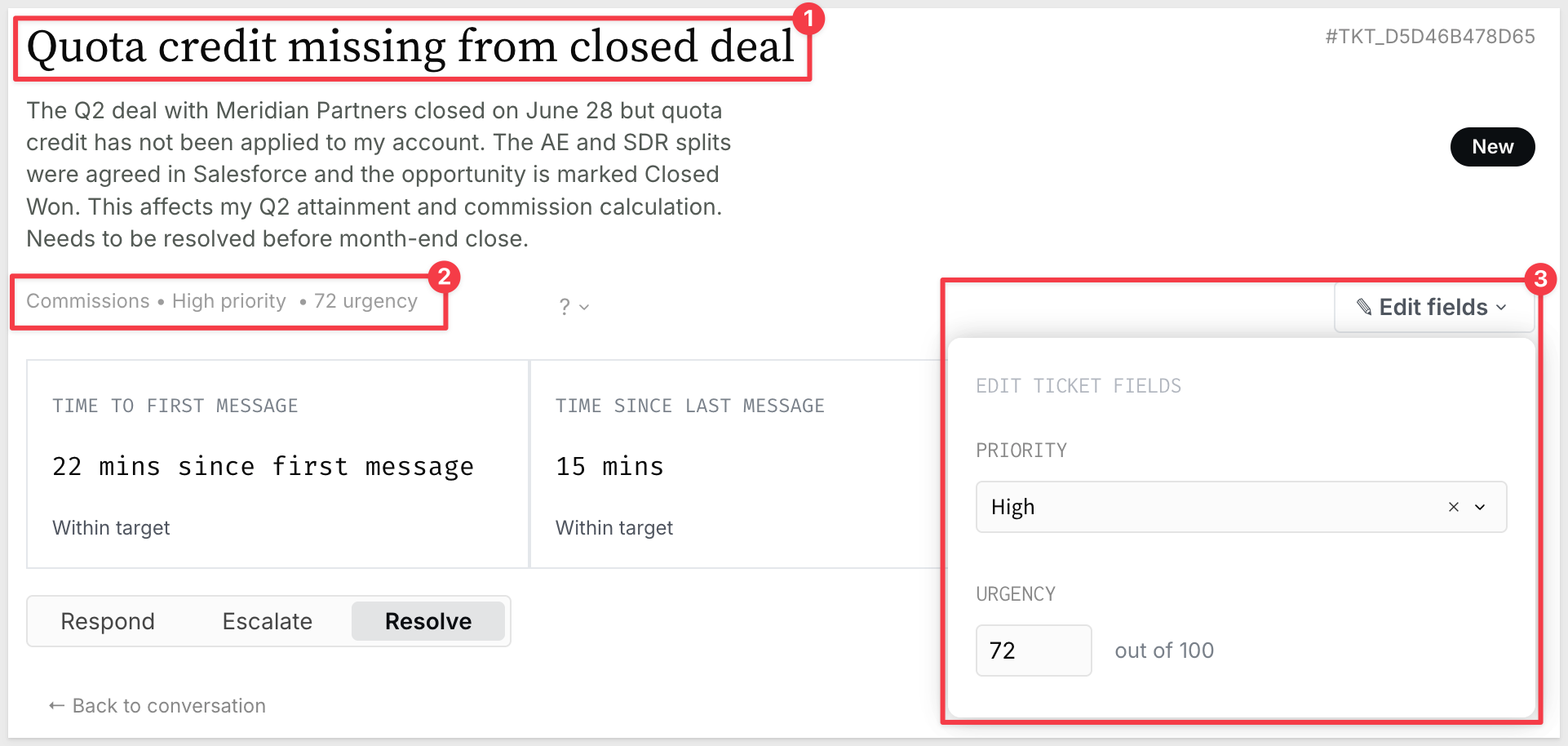The image size is (1568, 746).
Task: Select the Escalate tab
Action: [268, 621]
